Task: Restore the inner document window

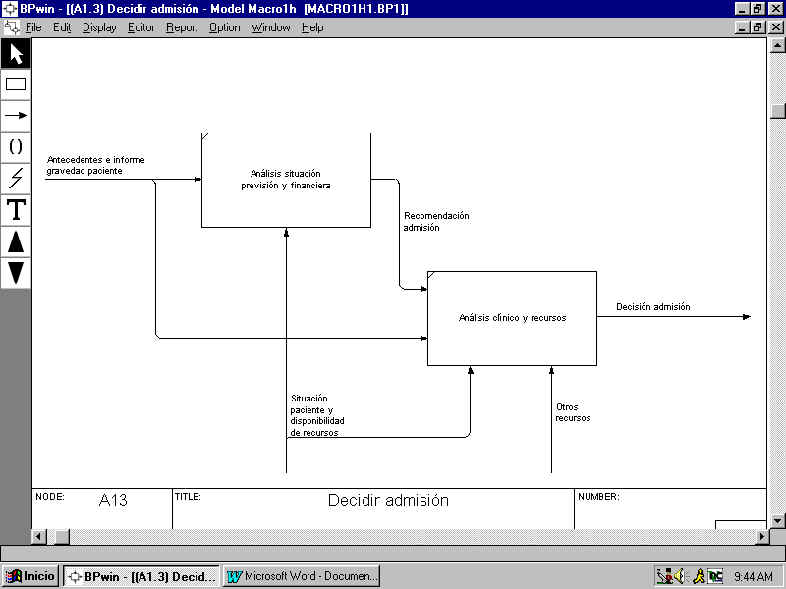Action: tap(757, 27)
